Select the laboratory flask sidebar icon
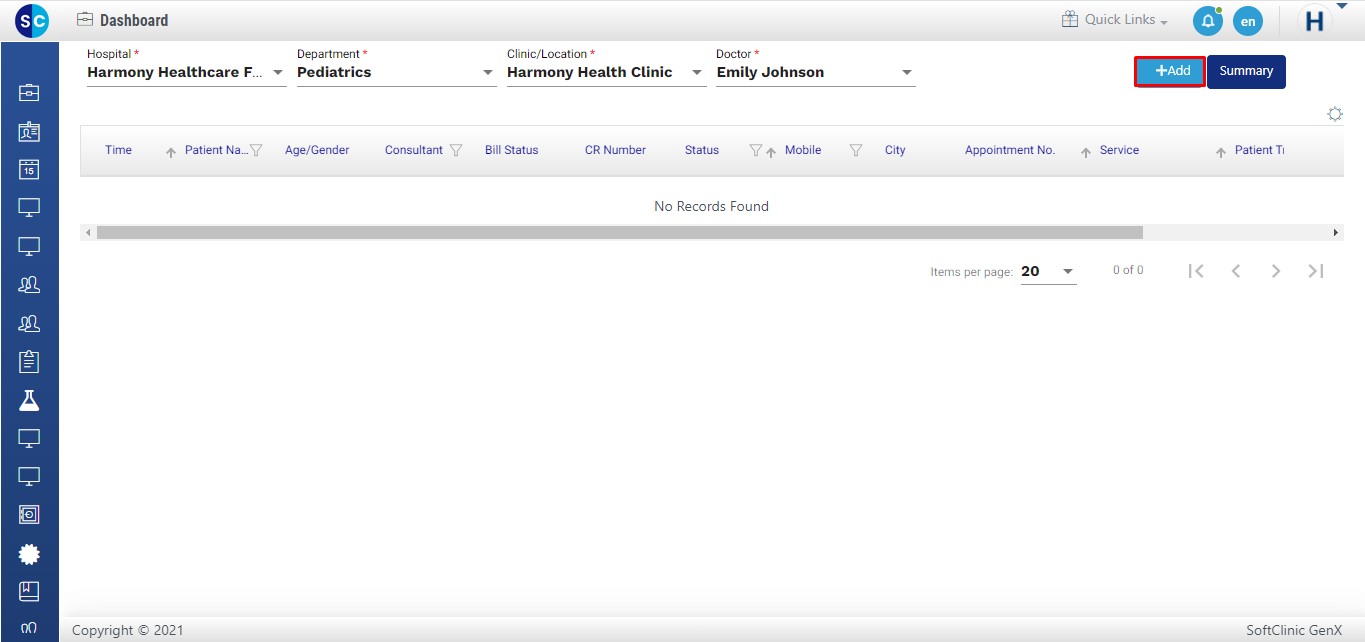 [29, 400]
